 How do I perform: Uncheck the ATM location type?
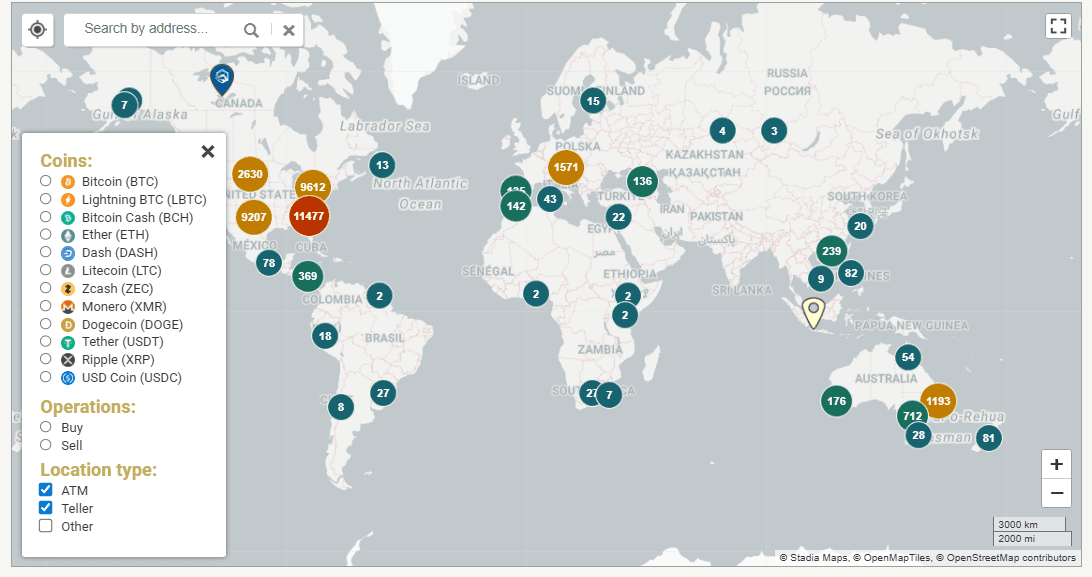pyautogui.click(x=45, y=490)
